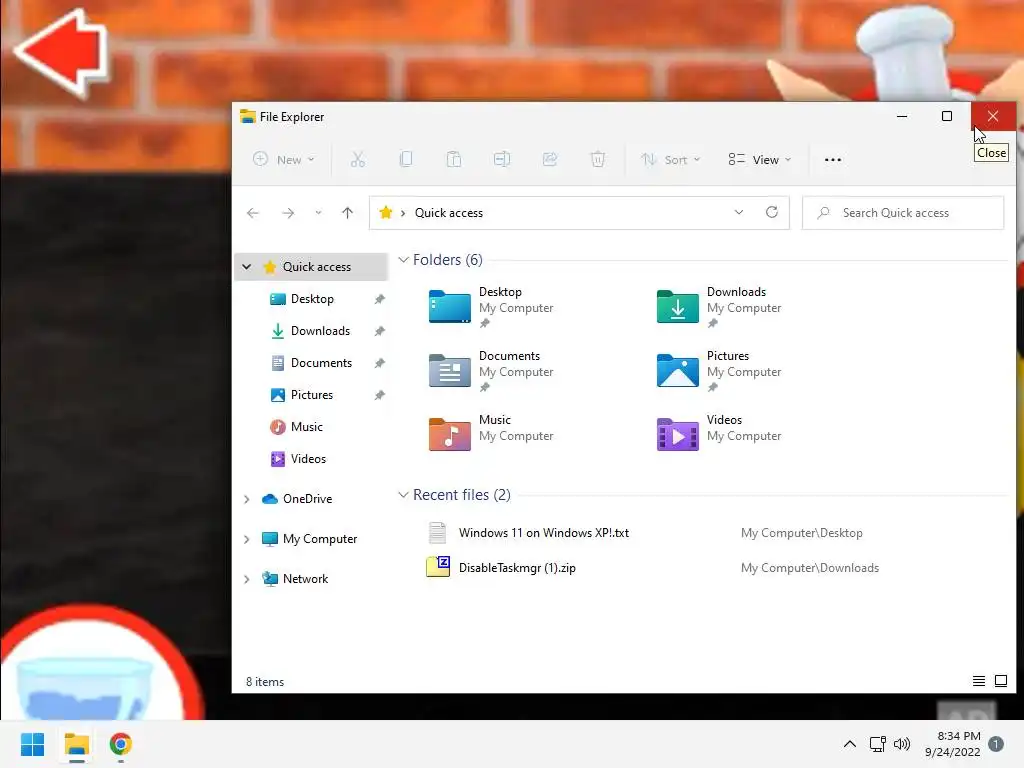Unpin Desktop using its sidebar pin icon
Image resolution: width=1024 pixels, height=768 pixels.
379,299
